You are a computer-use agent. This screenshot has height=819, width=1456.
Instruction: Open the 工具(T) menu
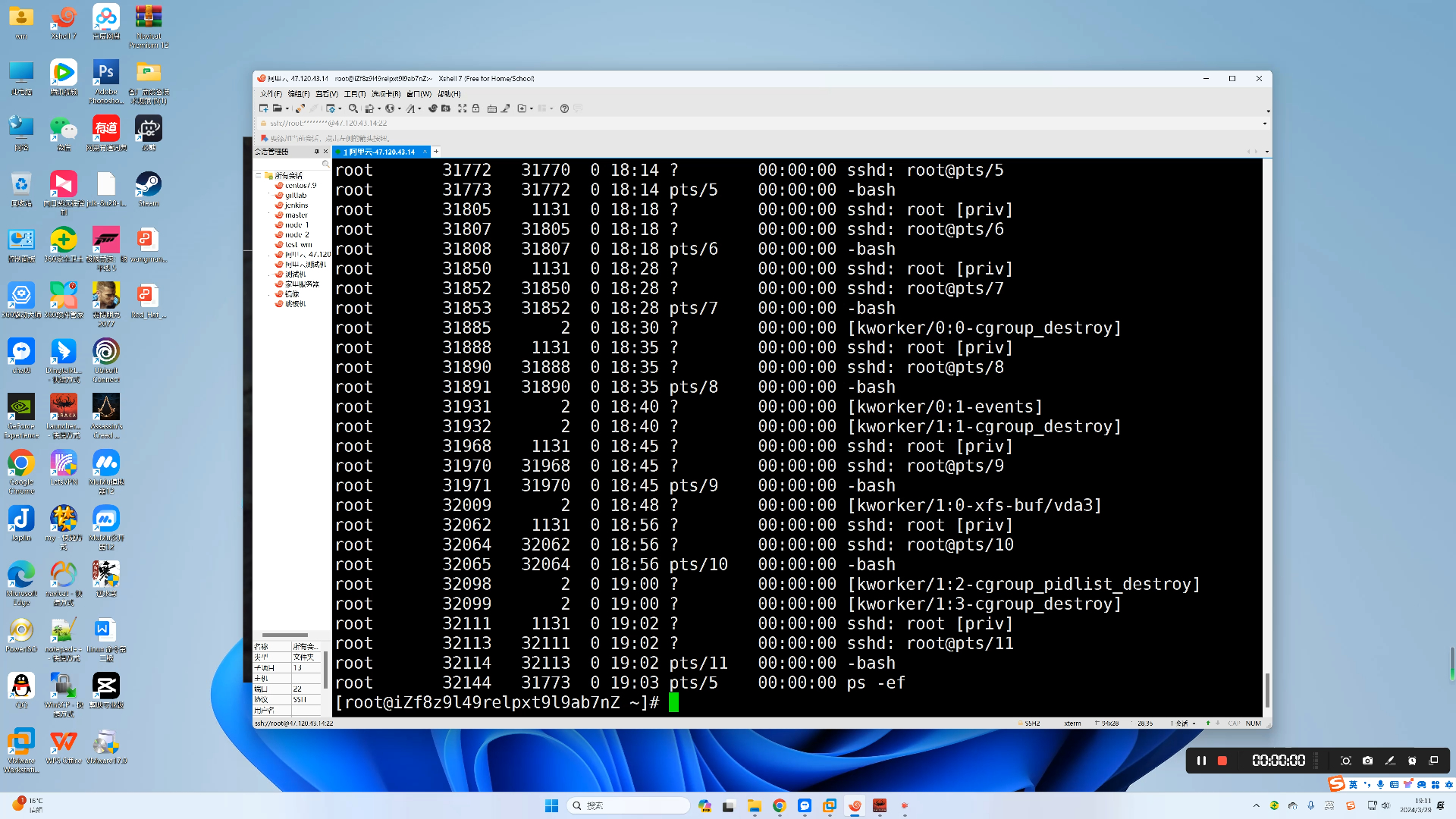tap(355, 94)
